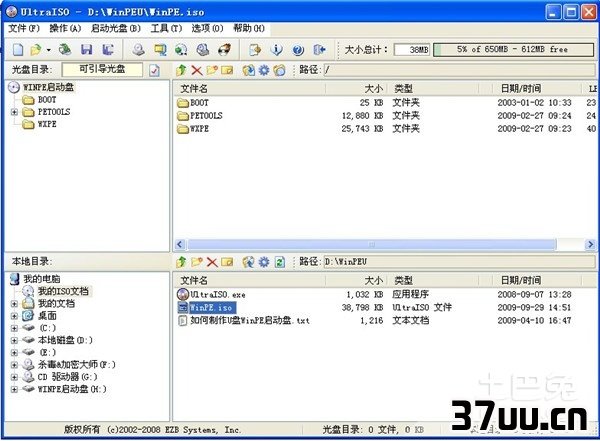
Task: Select WinPE.iso in the local file list
Action: pyautogui.click(x=211, y=307)
